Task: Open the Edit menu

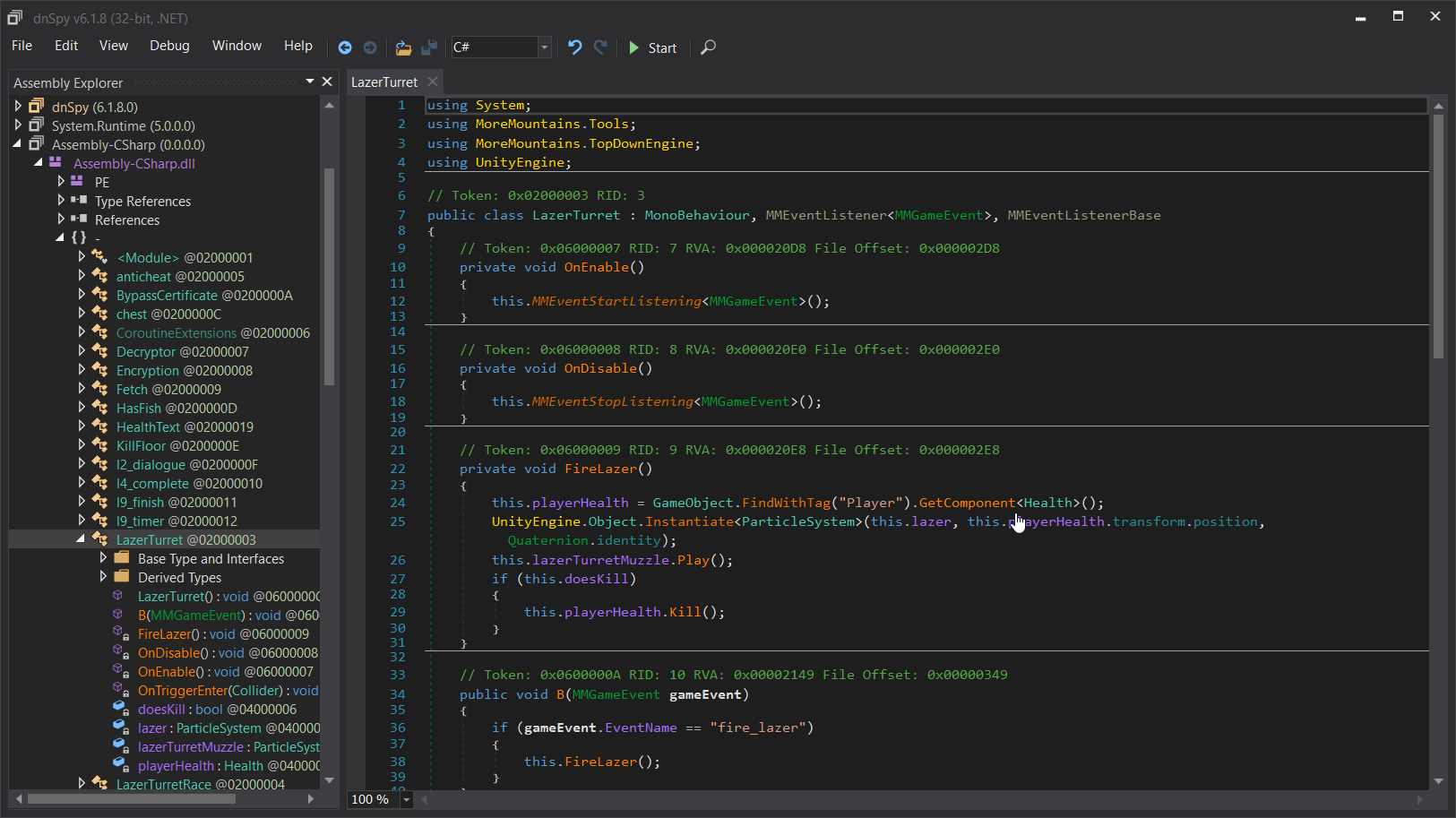Action: pyautogui.click(x=66, y=46)
